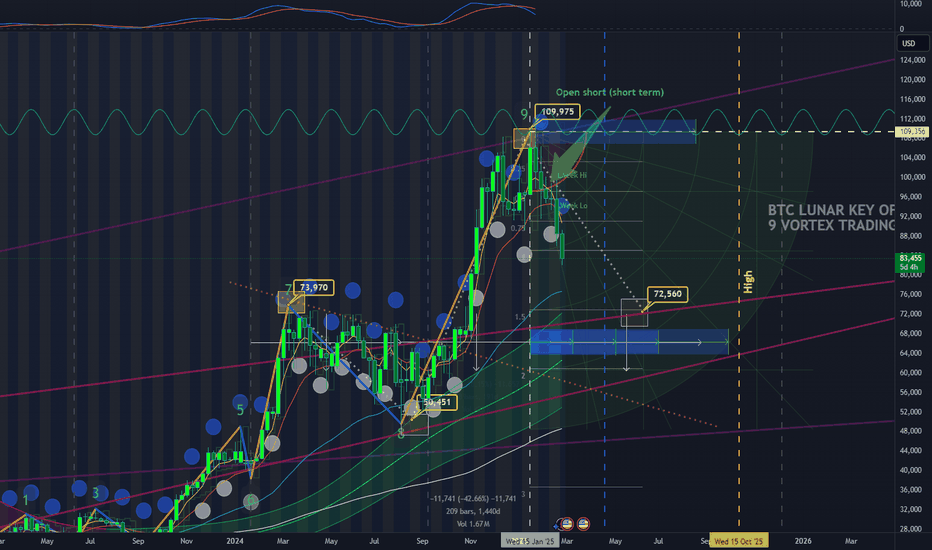Click the 124,000 price axis value

pyautogui.click(x=913, y=60)
